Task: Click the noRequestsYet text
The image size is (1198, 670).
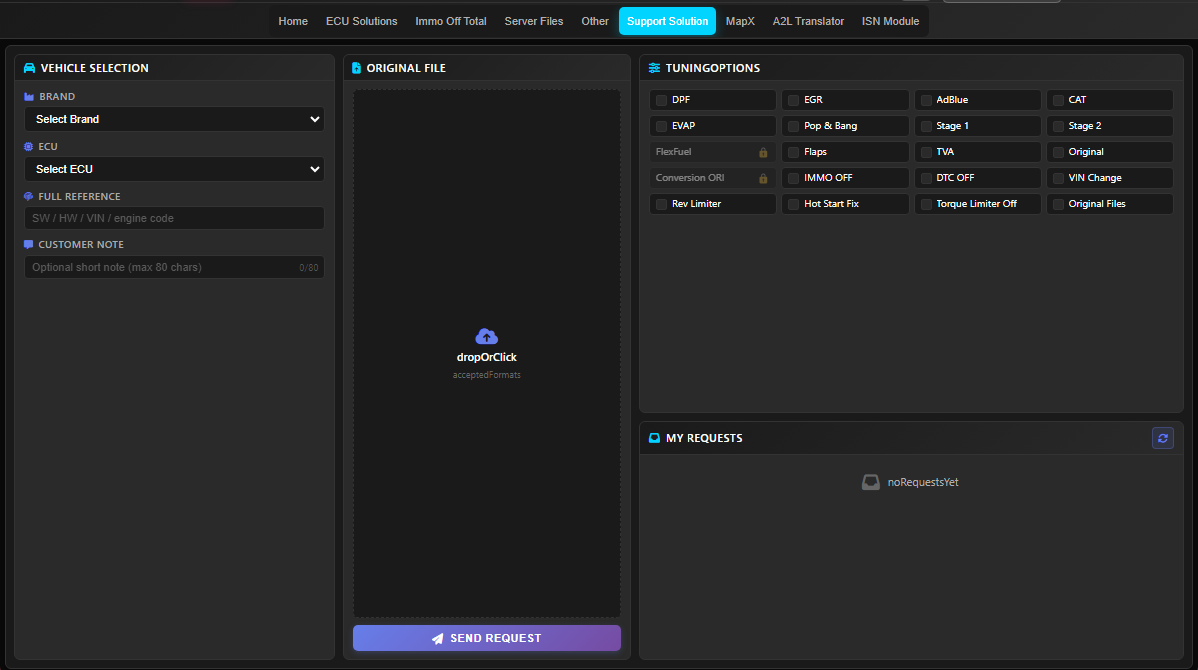Action: click(x=922, y=482)
